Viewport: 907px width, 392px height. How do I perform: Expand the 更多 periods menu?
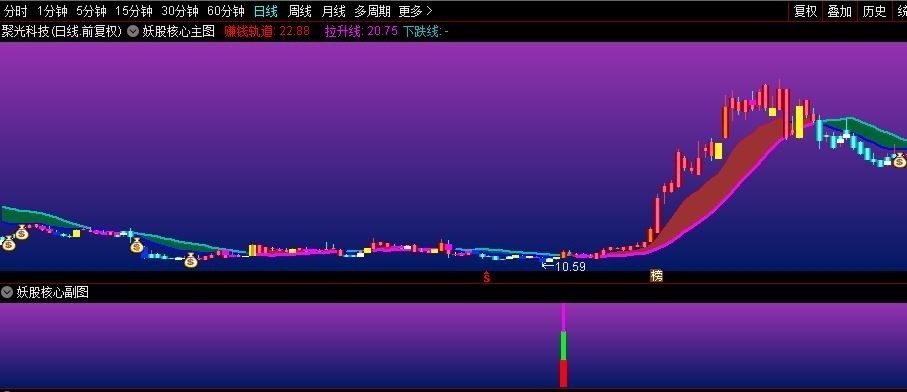click(415, 11)
